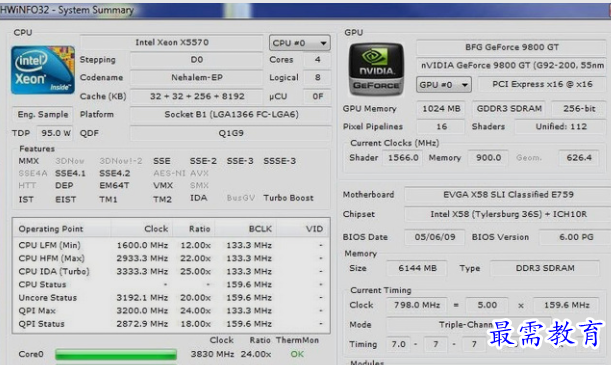
Task: Click the Socket B1 (LGA1366 FC-LGA6) platform value
Action: [231, 115]
